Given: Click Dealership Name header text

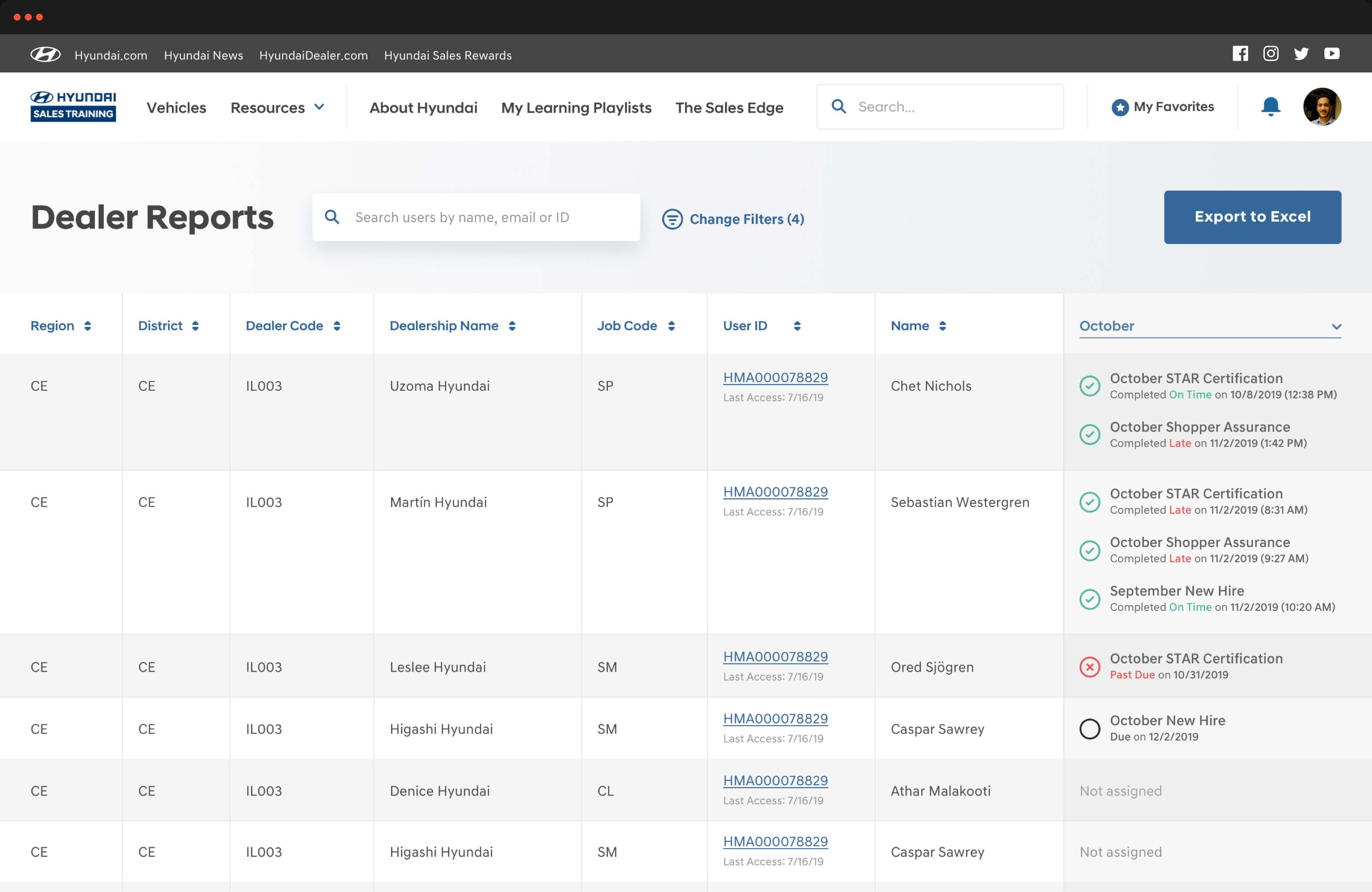Looking at the screenshot, I should tap(444, 326).
